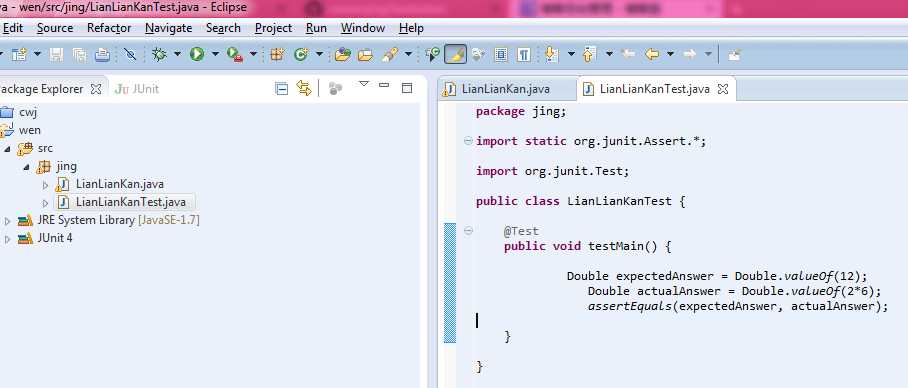Open Package Explorer View Menu triangle
The width and height of the screenshot is (908, 388).
pos(364,84)
